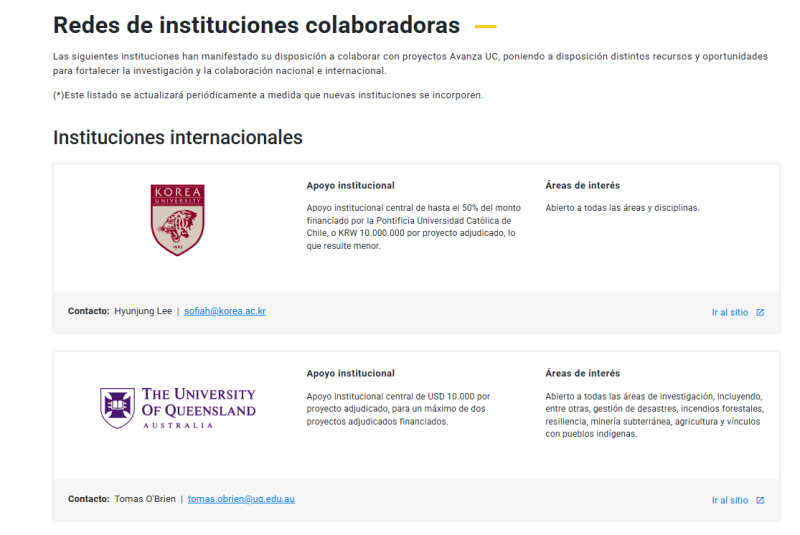This screenshot has width=800, height=535.
Task: Click 'Contacto:' label in Korea University card
Action: (89, 311)
